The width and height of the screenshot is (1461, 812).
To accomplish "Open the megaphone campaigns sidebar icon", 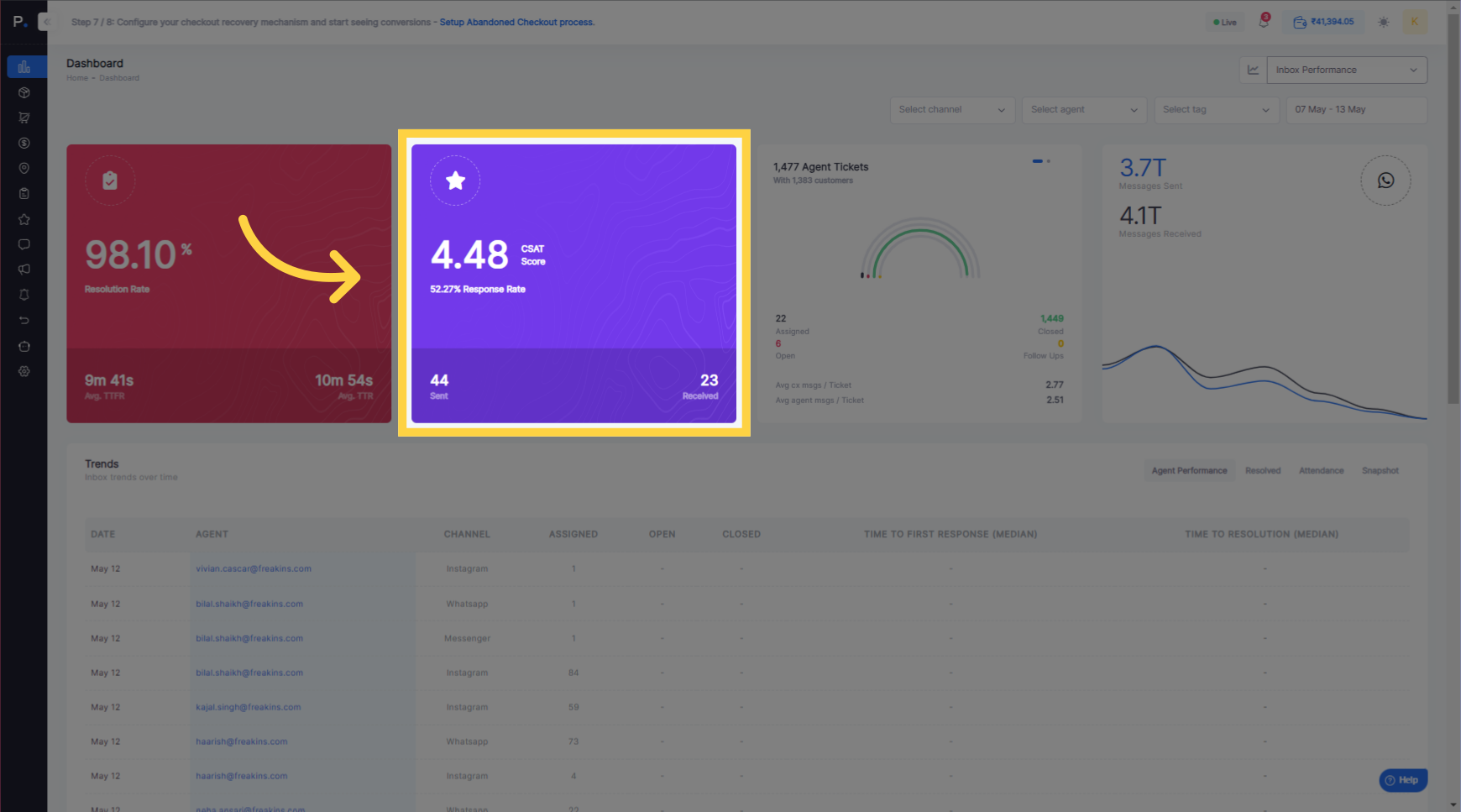I will [24, 270].
